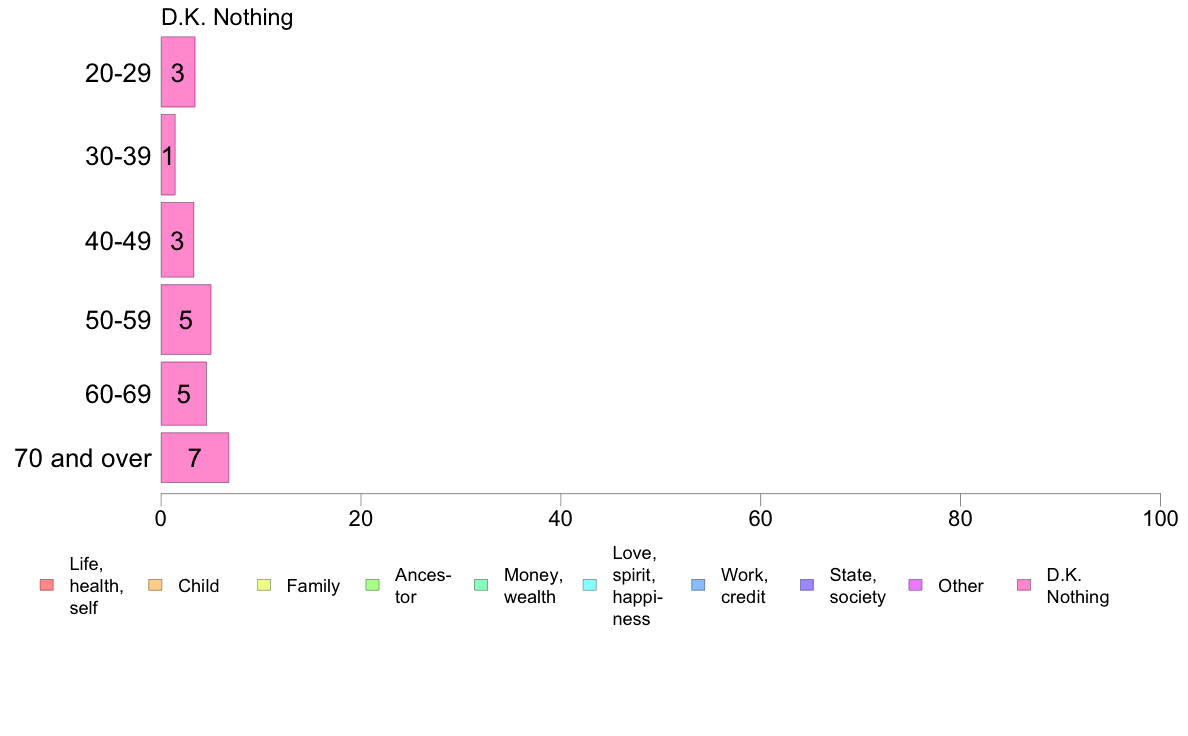Click the Love, spirit, happiness legend swatch
This screenshot has height=736, width=1188.
click(x=589, y=585)
